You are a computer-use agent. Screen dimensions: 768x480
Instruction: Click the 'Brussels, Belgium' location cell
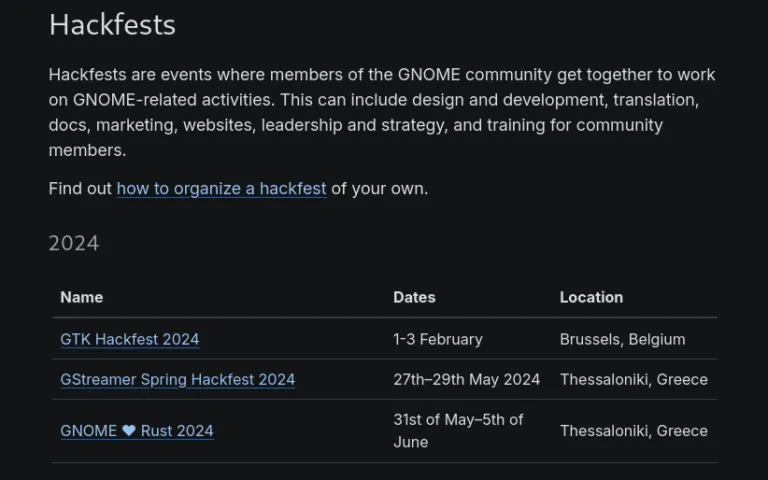click(622, 339)
